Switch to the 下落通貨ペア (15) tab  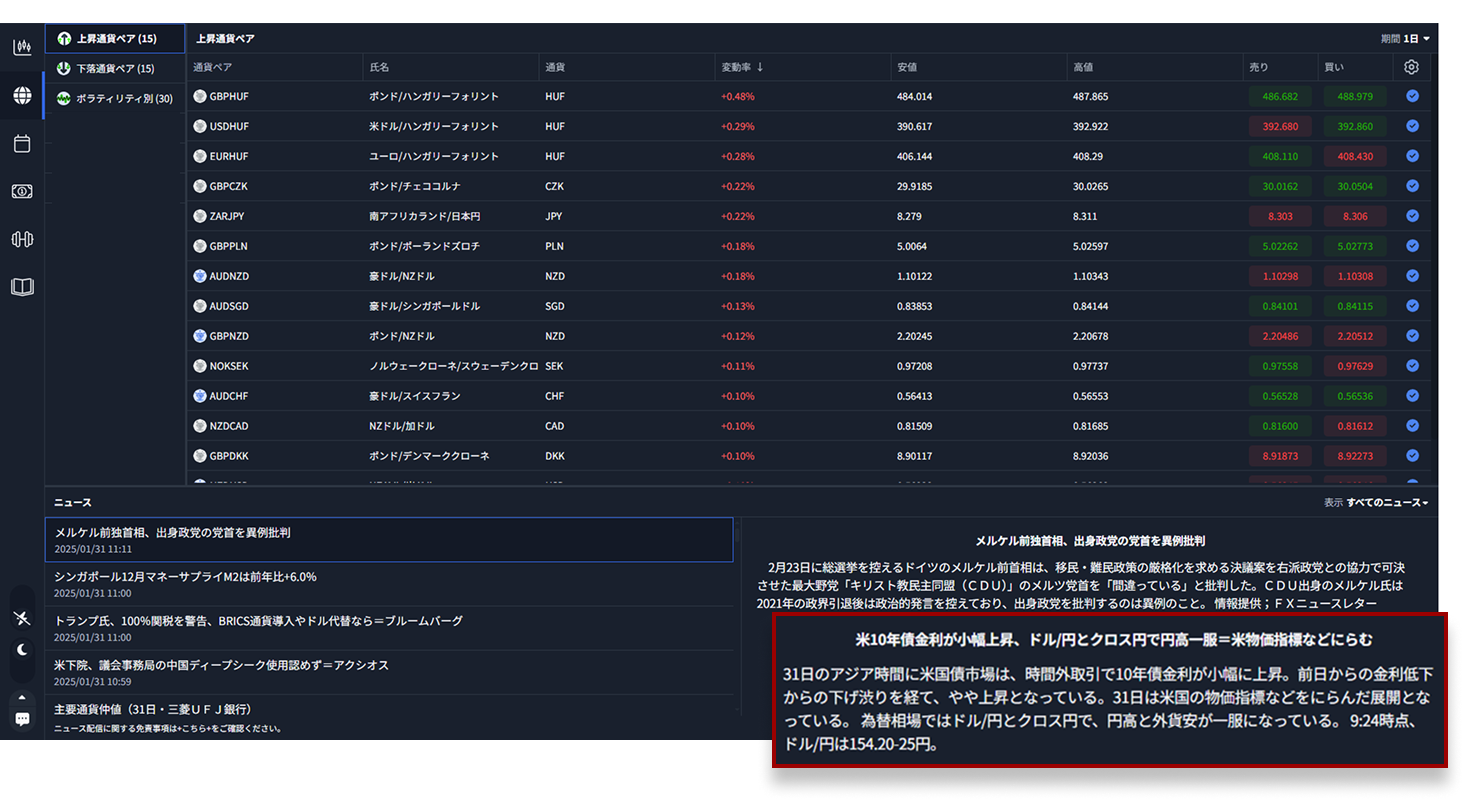coord(114,69)
